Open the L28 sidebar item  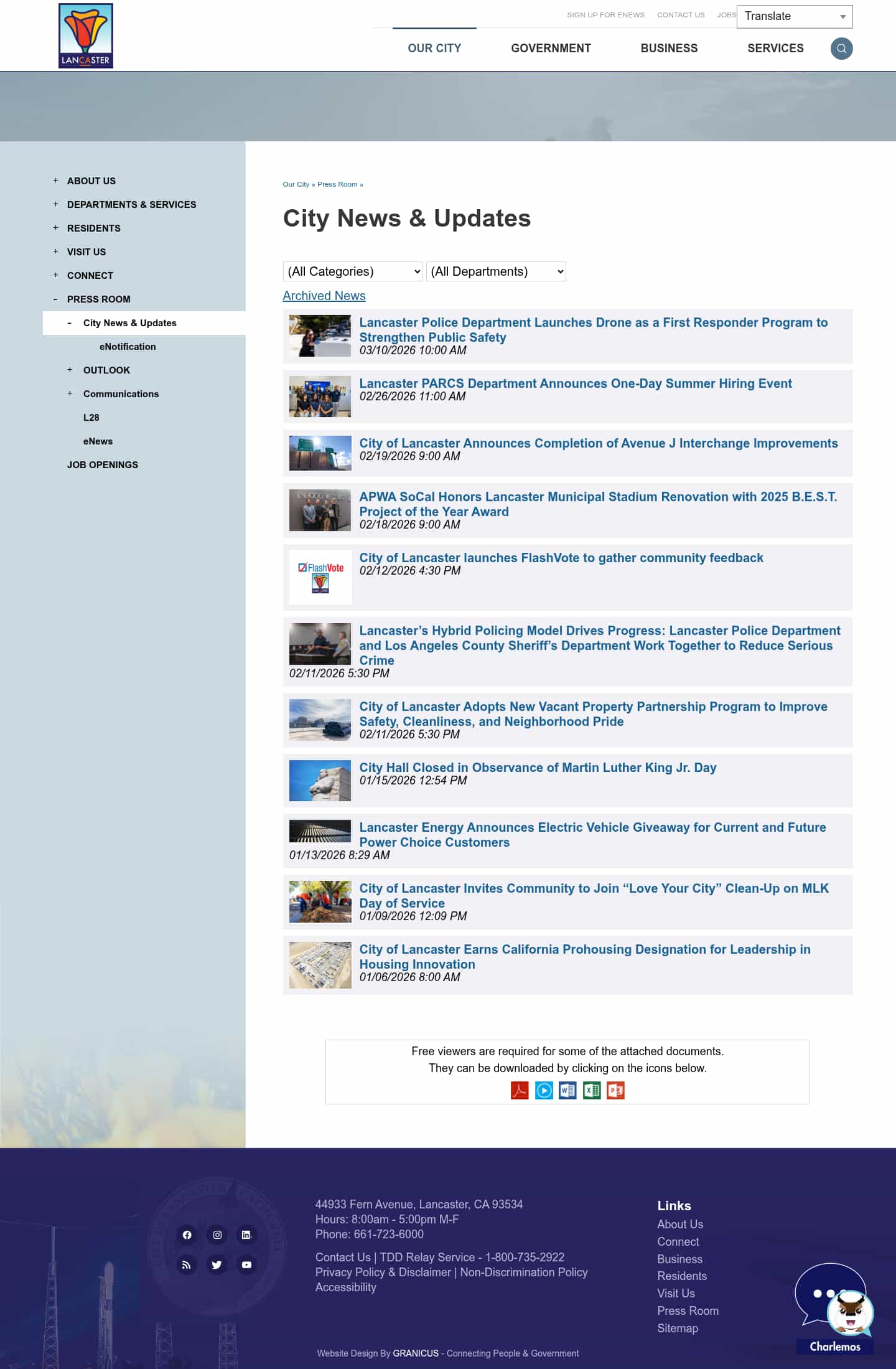tap(91, 418)
